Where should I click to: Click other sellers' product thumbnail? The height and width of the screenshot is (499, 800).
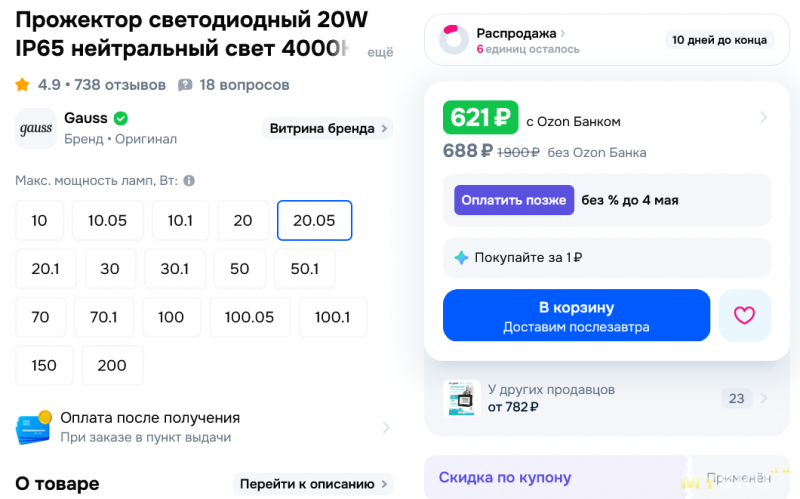pyautogui.click(x=461, y=398)
